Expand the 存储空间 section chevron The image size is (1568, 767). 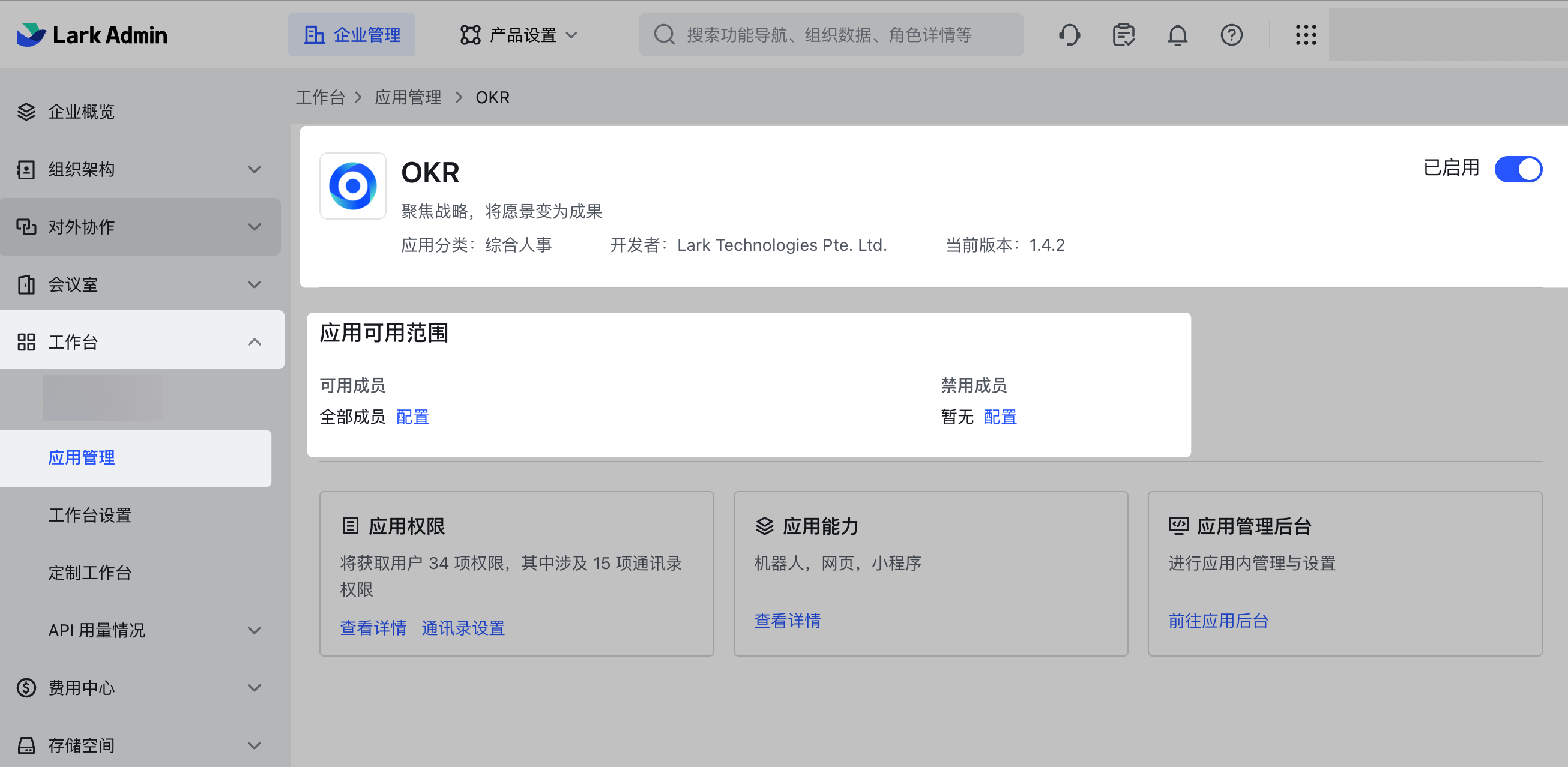[255, 745]
